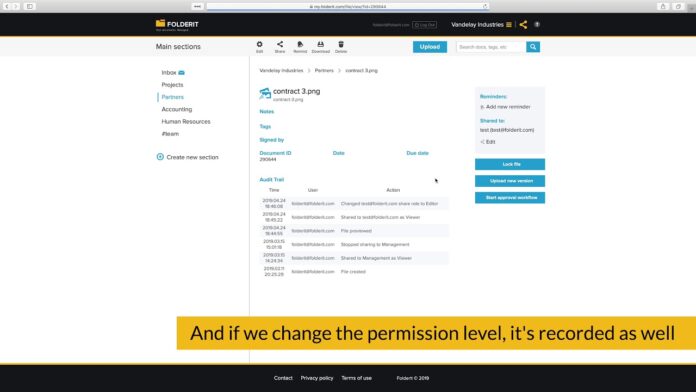
Task: Click the Remind bell icon
Action: tap(300, 44)
